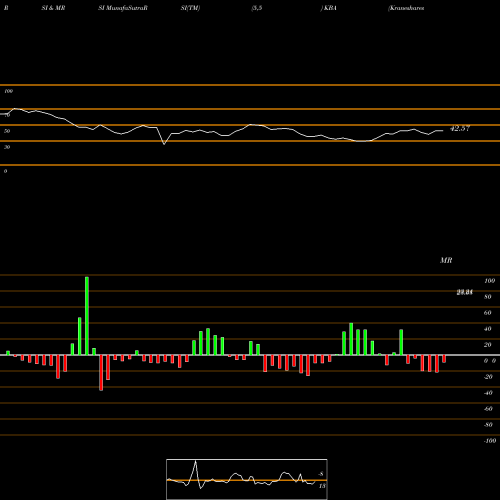Select the RSI value label 42.57

[x=460, y=128]
